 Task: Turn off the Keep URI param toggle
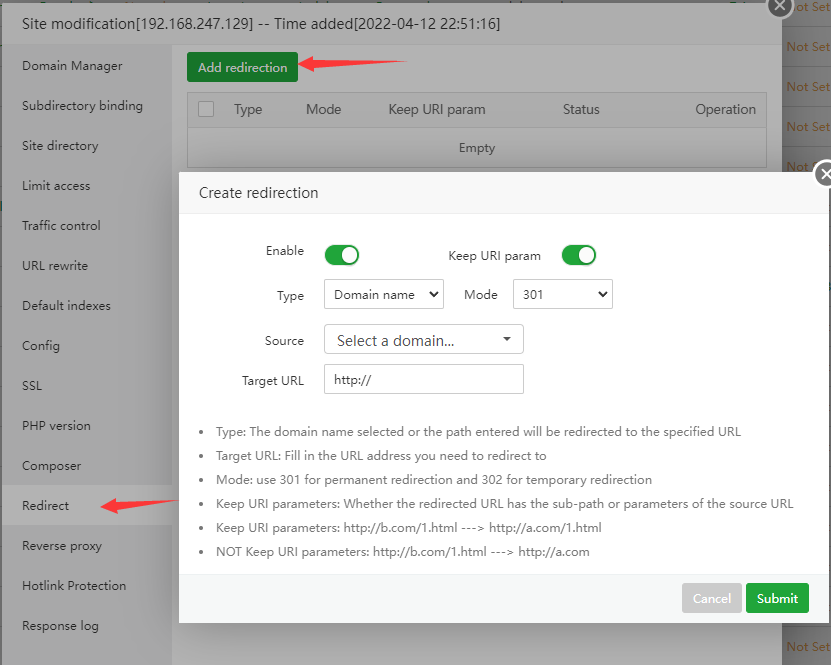point(578,255)
